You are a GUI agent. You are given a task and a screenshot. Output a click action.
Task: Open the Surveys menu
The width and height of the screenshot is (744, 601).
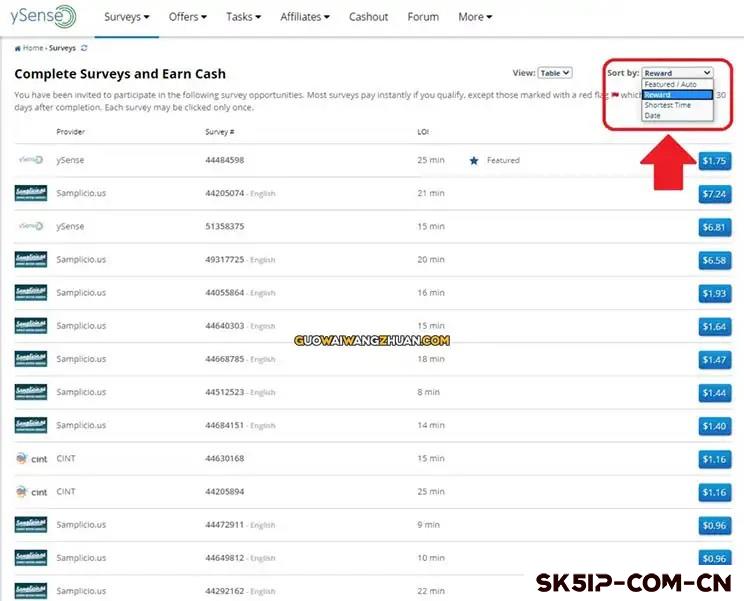click(x=127, y=17)
